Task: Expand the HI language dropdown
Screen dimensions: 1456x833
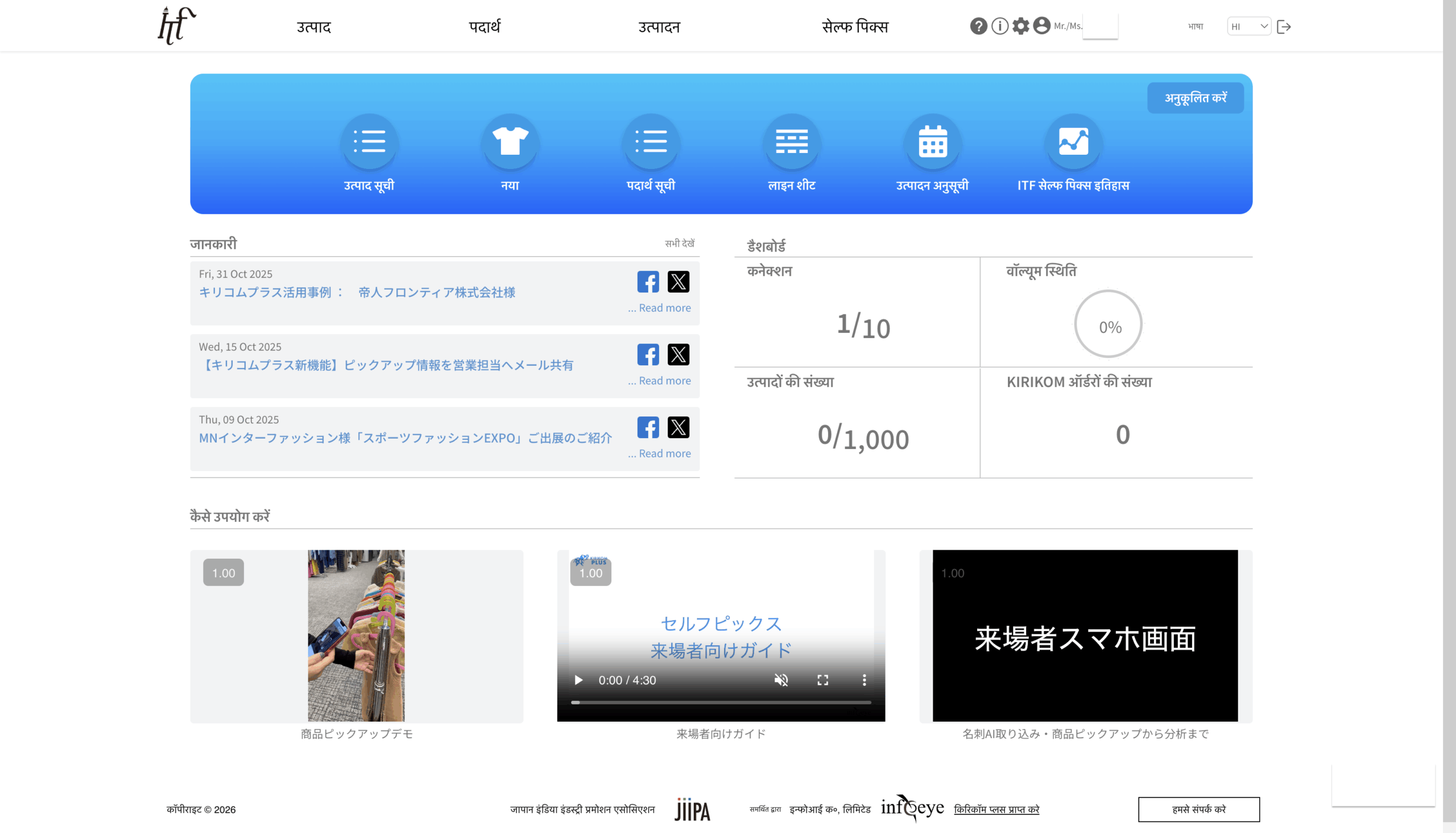Action: click(1248, 26)
